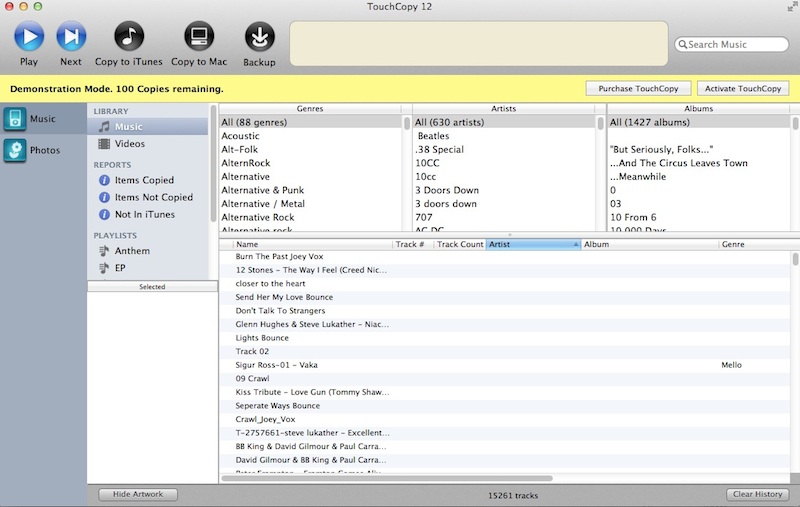The height and width of the screenshot is (507, 800).
Task: Click the Play button icon
Action: coord(28,37)
